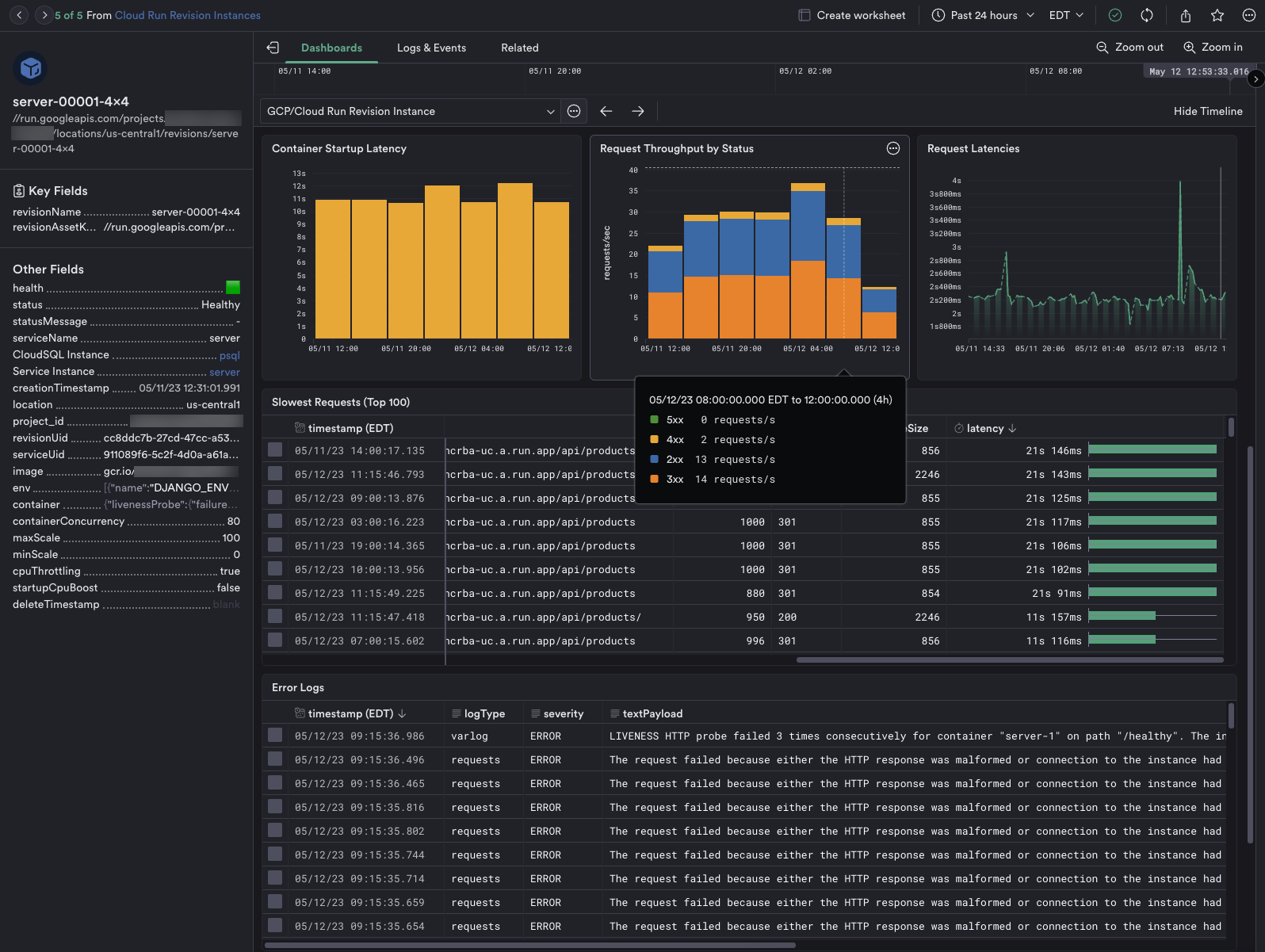1265x952 pixels.
Task: Sort Slowest Requests by latency column
Action: point(985,428)
